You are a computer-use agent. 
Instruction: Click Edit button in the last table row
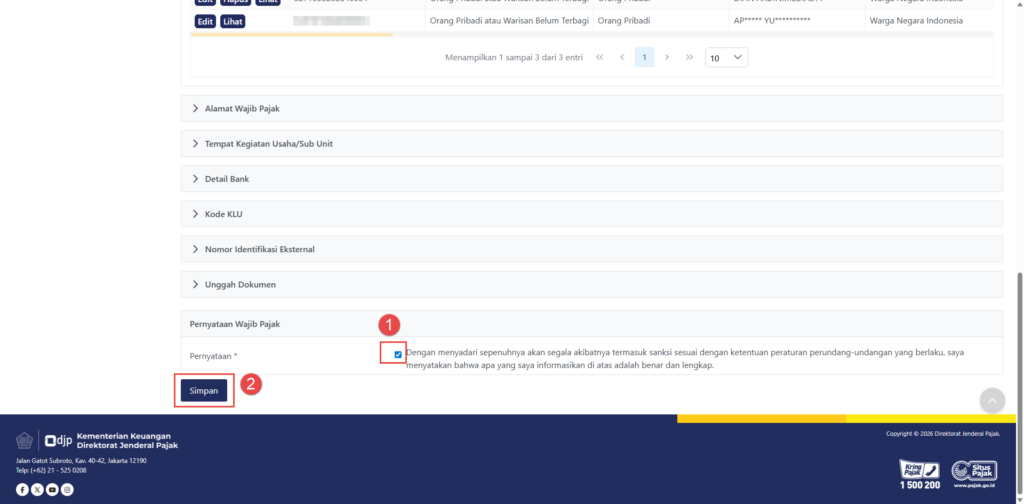coord(205,21)
